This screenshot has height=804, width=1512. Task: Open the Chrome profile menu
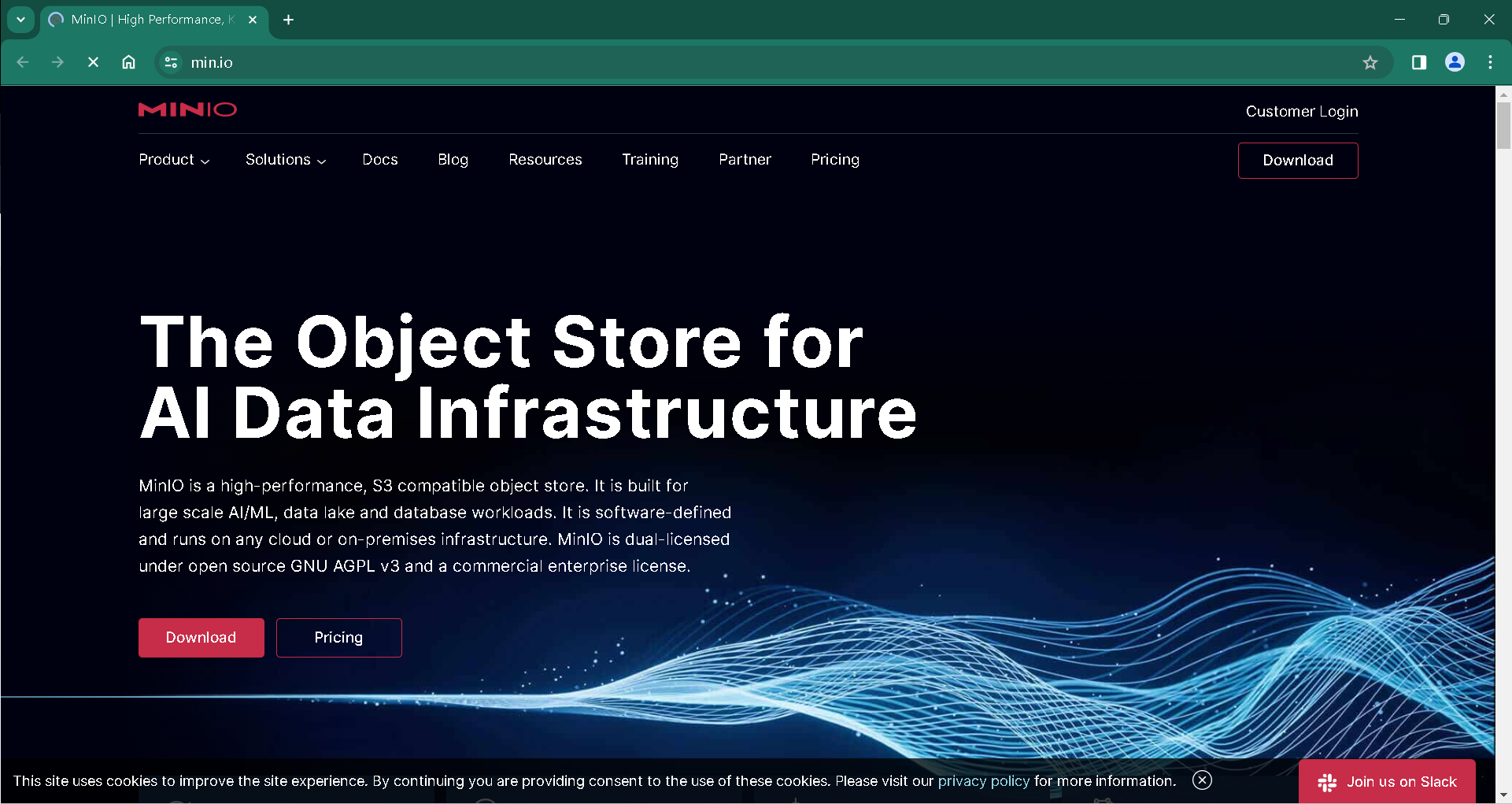point(1455,62)
